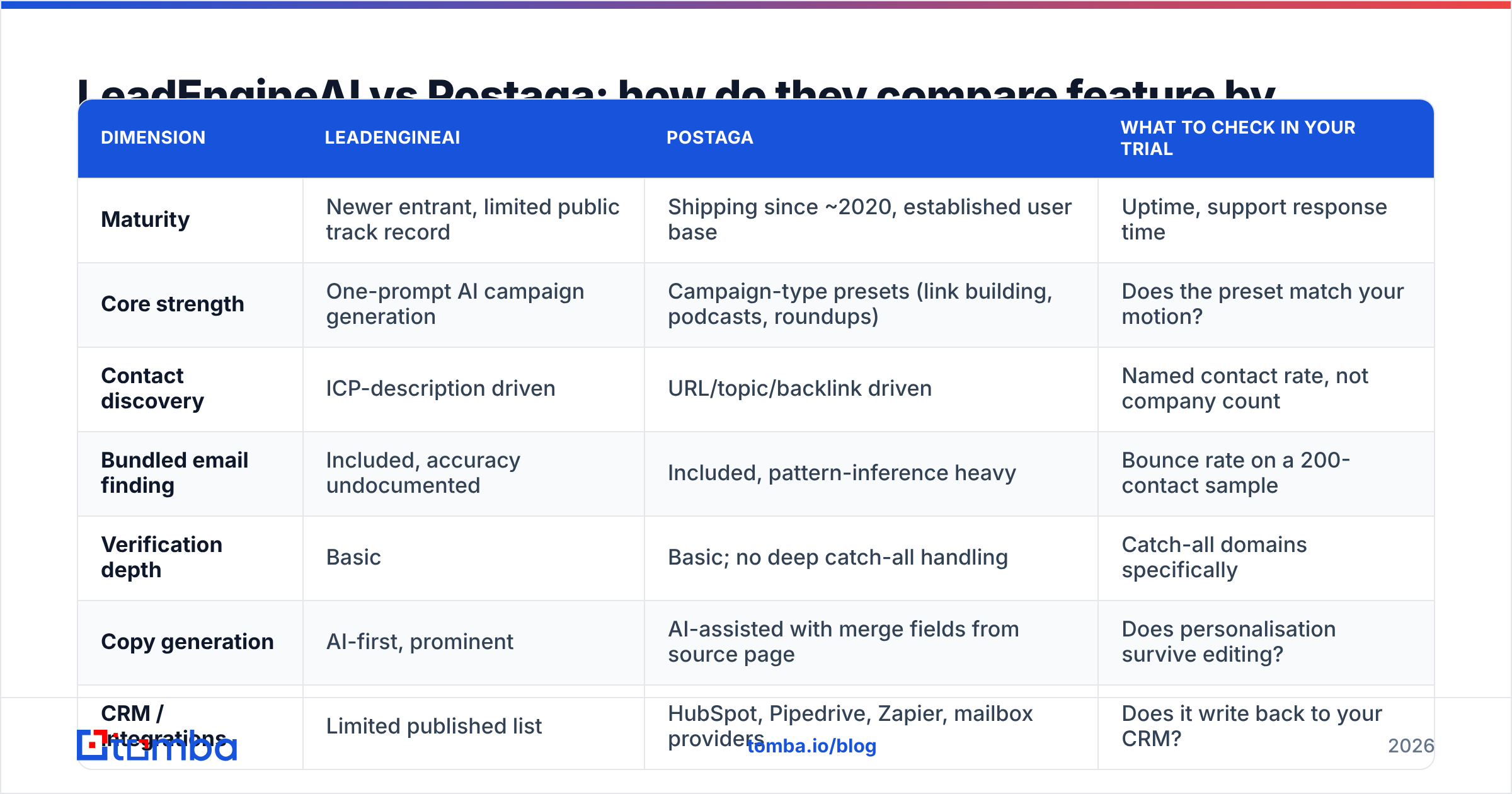This screenshot has height=794, width=1512.
Task: Click 'Newer entrant, limited public track record' cell
Action: click(x=473, y=219)
